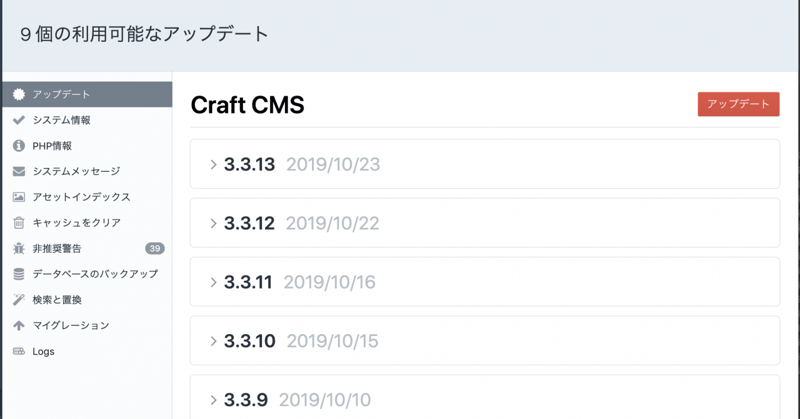Click the info icon beside PHP情報
This screenshot has height=419, width=800.
pos(19,146)
